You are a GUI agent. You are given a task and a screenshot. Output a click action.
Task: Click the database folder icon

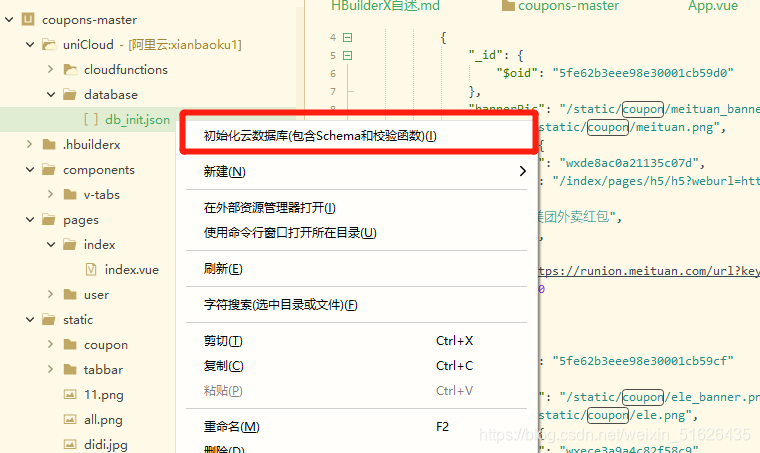pos(70,94)
